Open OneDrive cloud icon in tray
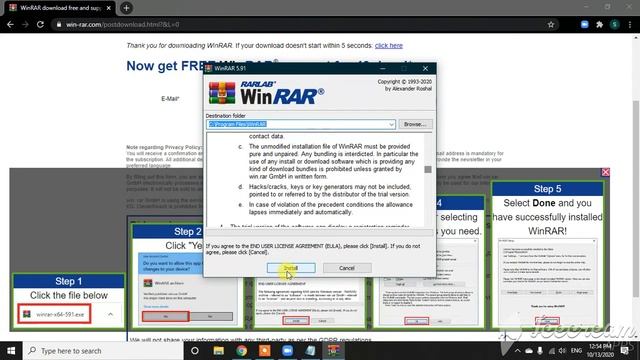This screenshot has height=360, width=640. tap(529, 351)
